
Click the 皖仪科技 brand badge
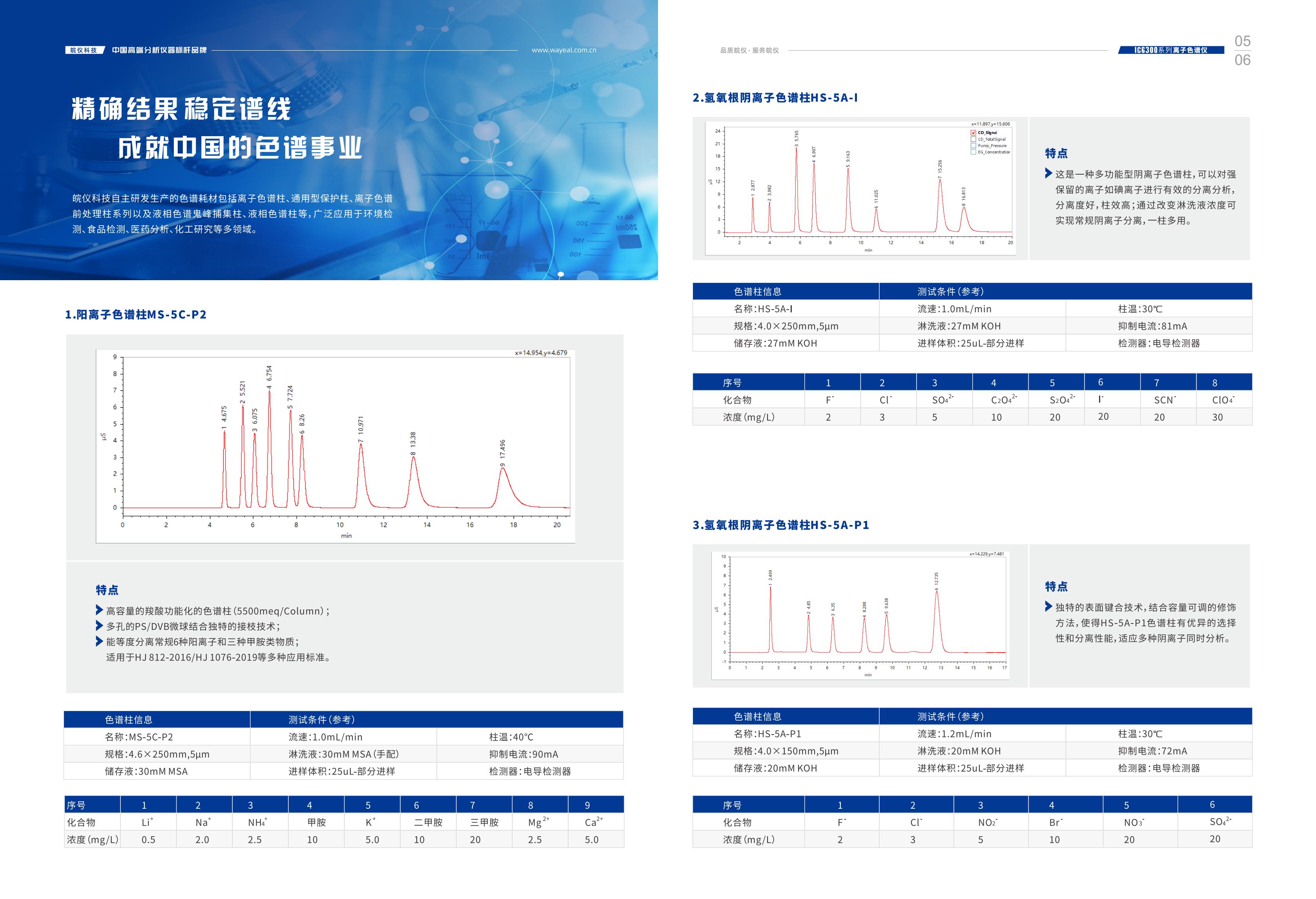[x=84, y=50]
